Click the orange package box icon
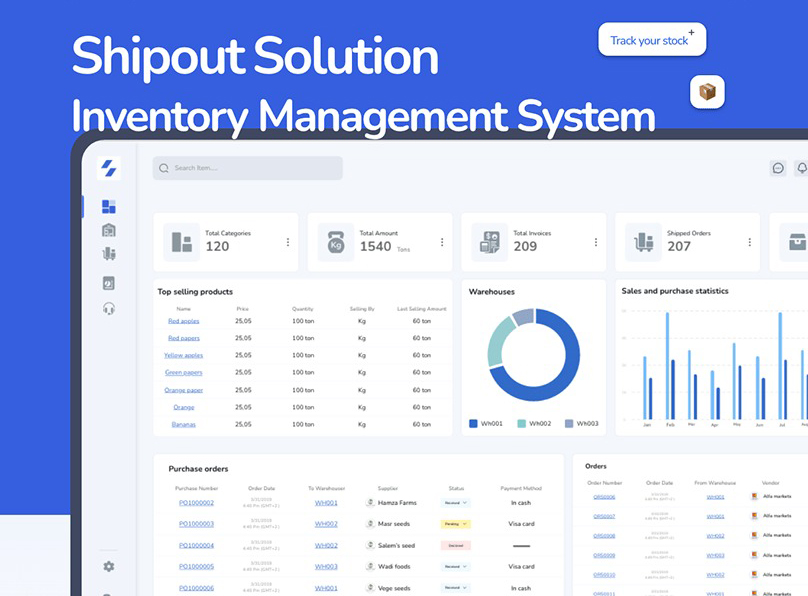Screen dimensions: 808x596 click(707, 93)
